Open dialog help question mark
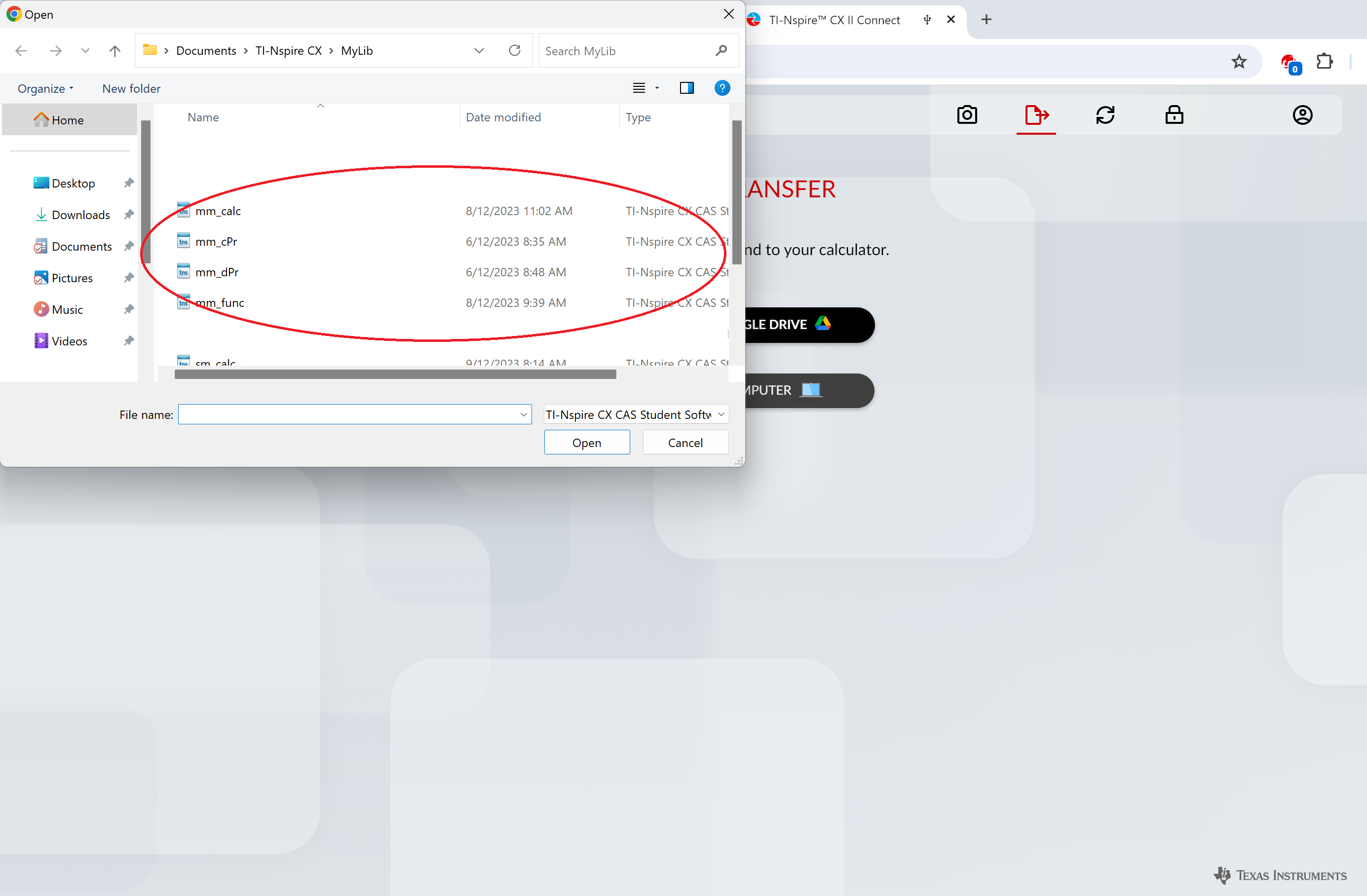1367x896 pixels. pyautogui.click(x=722, y=88)
